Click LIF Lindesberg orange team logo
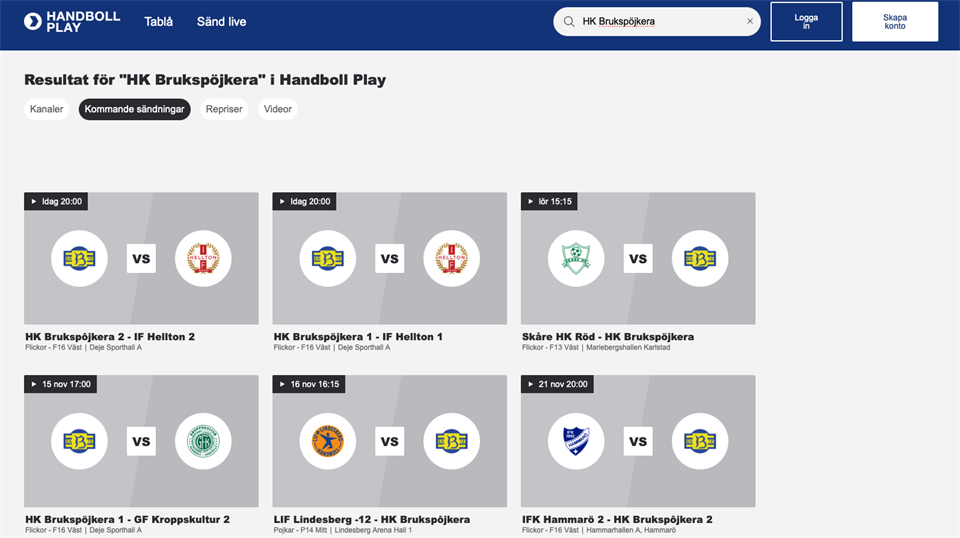 (x=328, y=441)
